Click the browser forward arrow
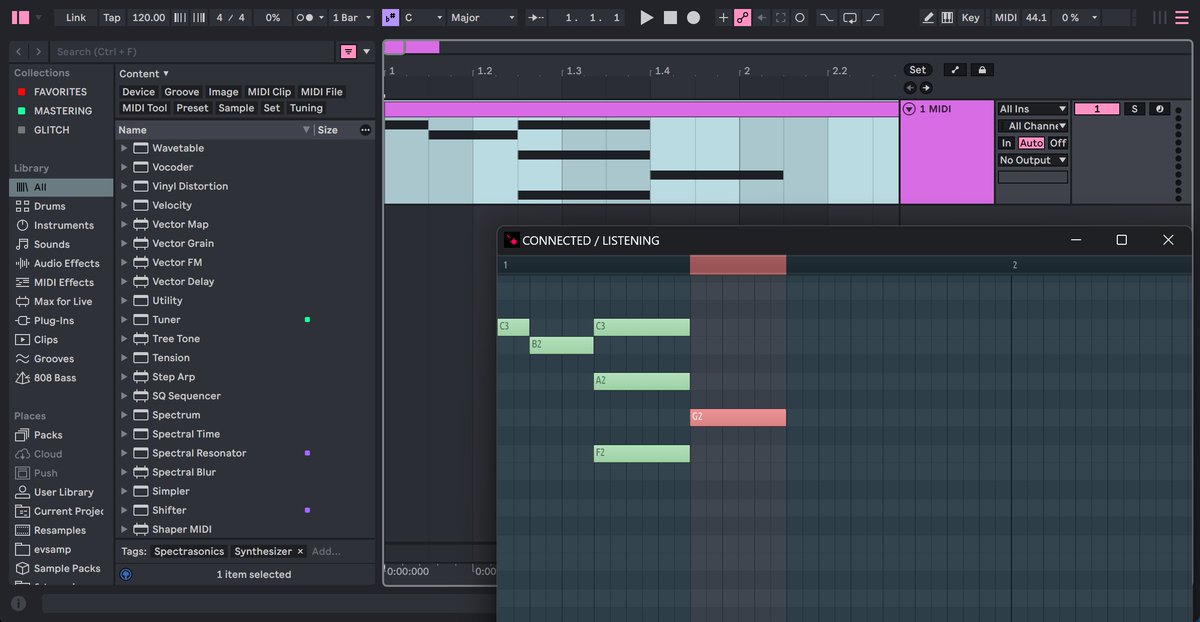Screen dimensions: 1200x622 (x=38, y=51)
